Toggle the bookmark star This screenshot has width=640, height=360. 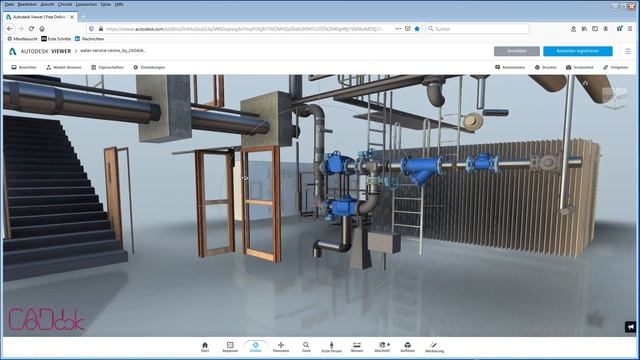(x=417, y=29)
